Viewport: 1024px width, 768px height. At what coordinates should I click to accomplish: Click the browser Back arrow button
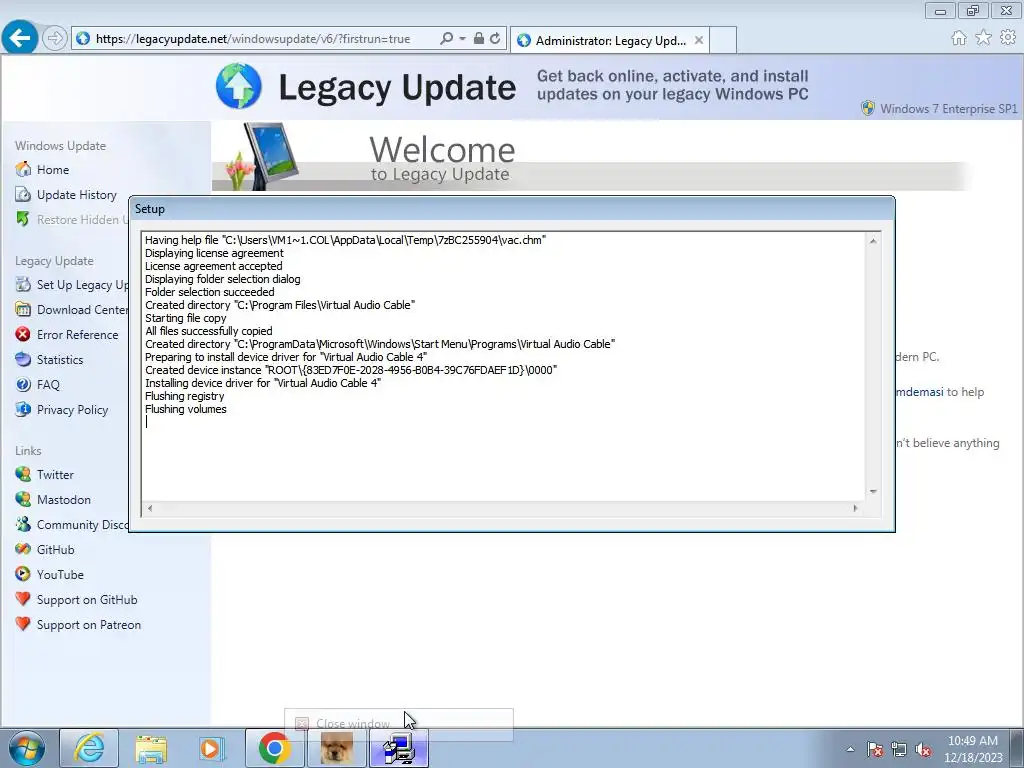[20, 37]
